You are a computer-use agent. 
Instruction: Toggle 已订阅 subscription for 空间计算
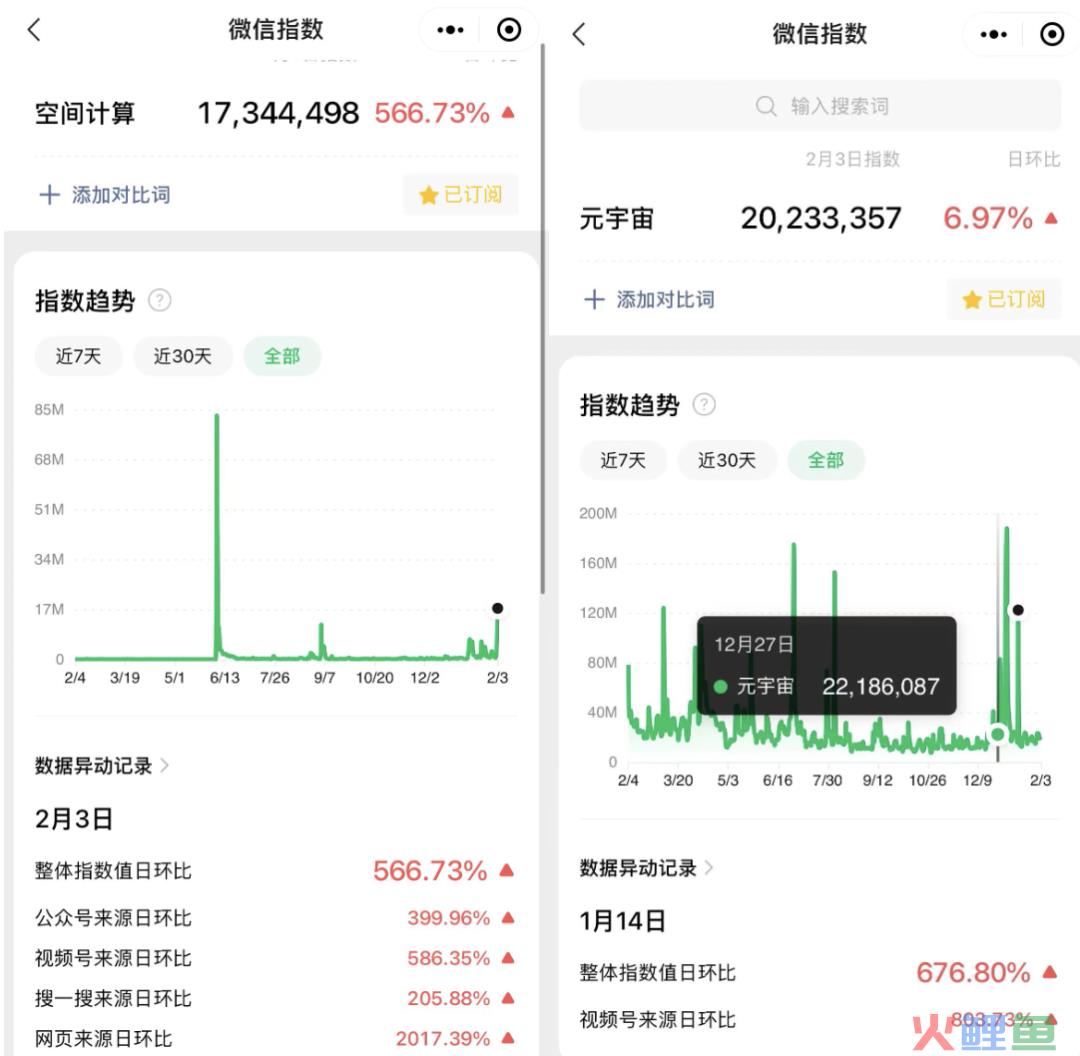(461, 195)
